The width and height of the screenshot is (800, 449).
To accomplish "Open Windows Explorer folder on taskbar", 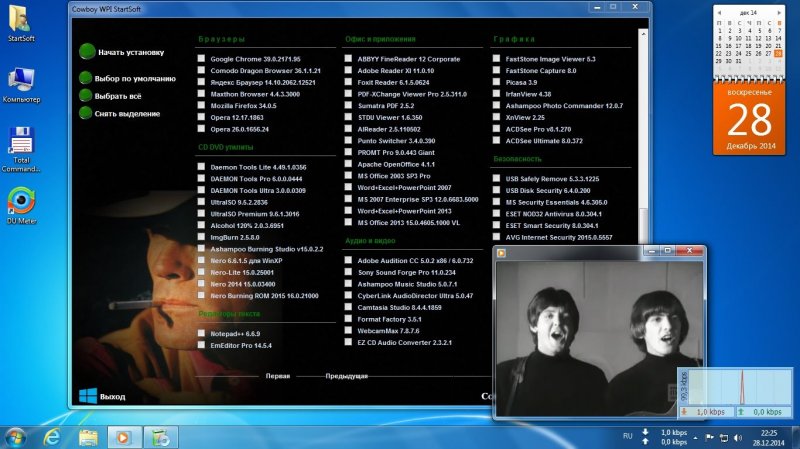I will pos(88,437).
